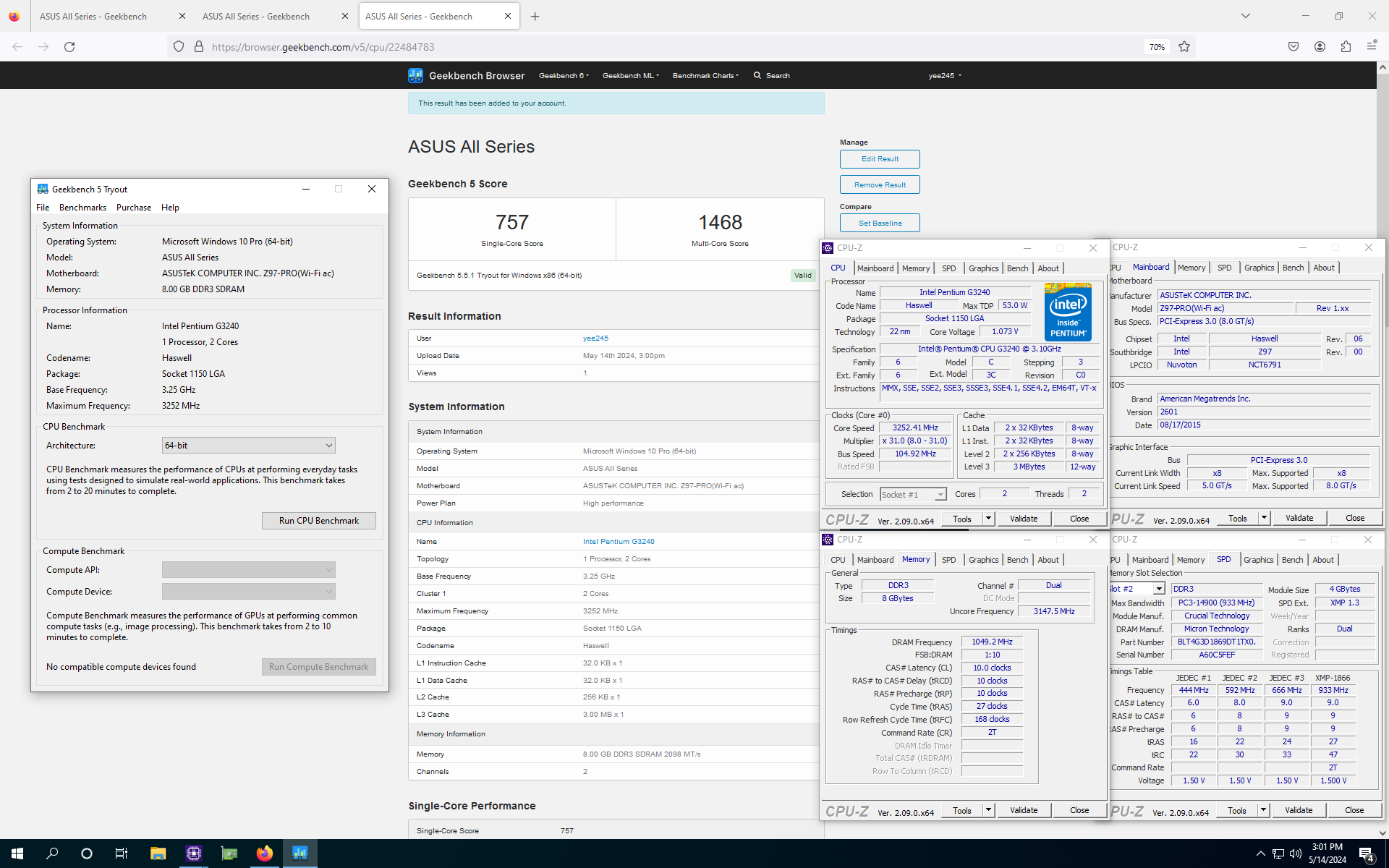Switch to CPU-Z from the taskbar icon
Screen dimensions: 1389x868
click(x=193, y=854)
